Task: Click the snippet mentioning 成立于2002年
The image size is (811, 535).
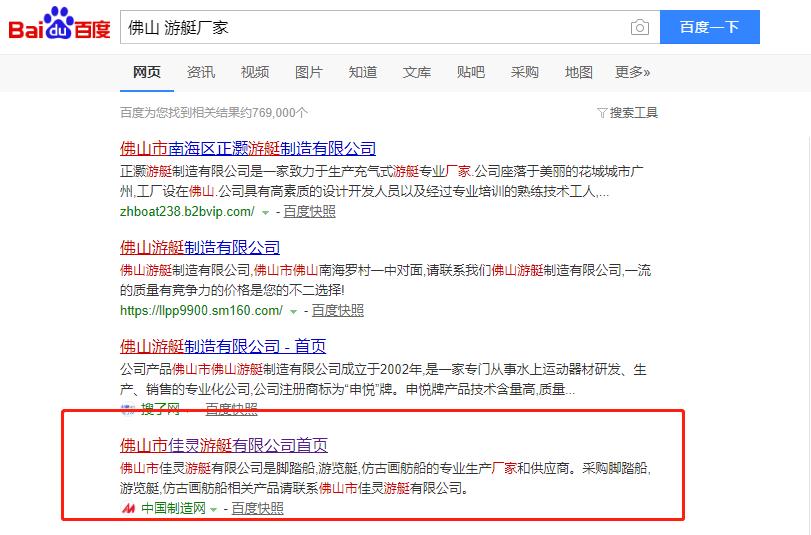Action: (x=383, y=379)
